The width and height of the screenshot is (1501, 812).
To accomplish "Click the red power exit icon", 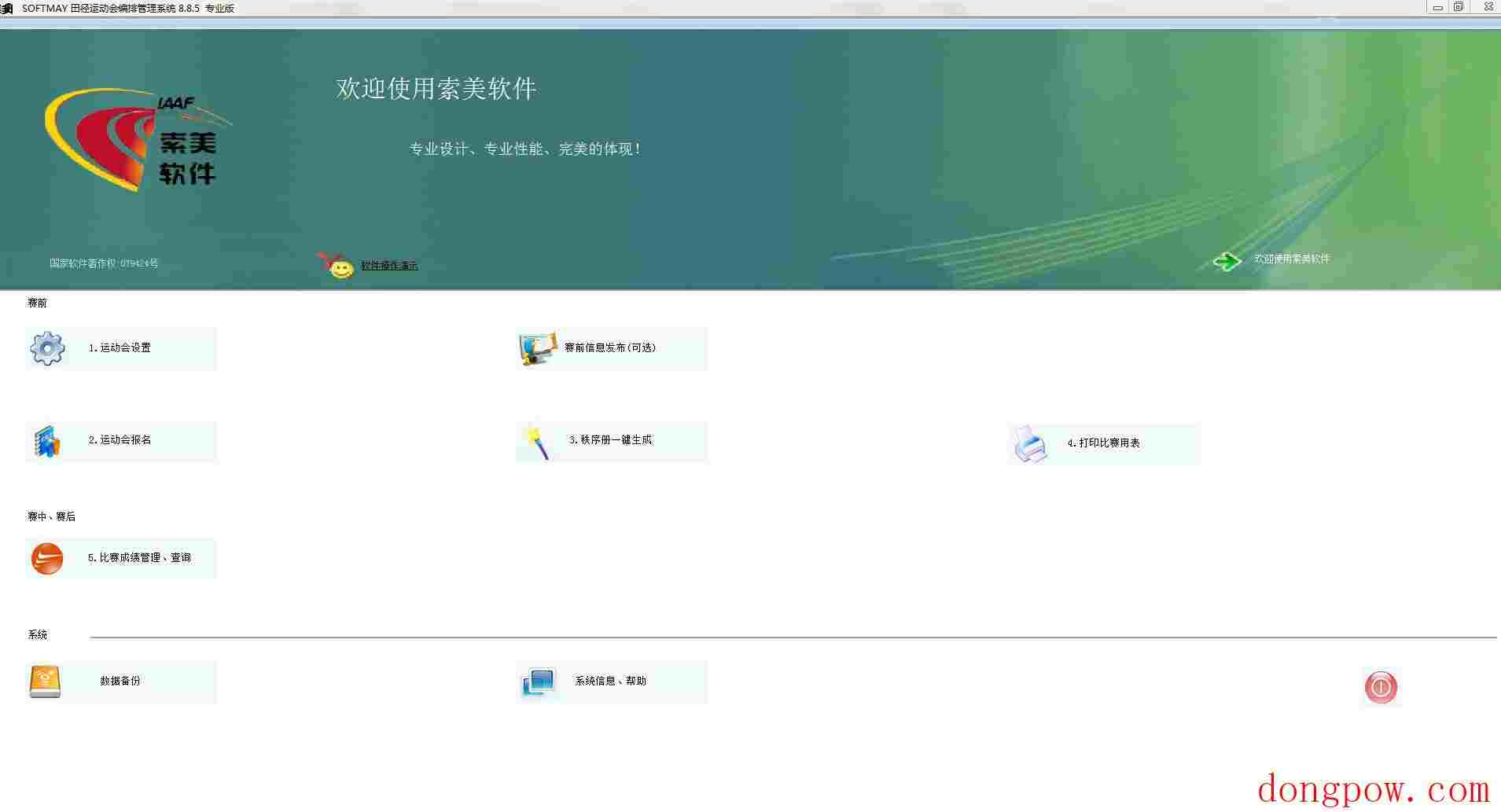I will (x=1381, y=687).
